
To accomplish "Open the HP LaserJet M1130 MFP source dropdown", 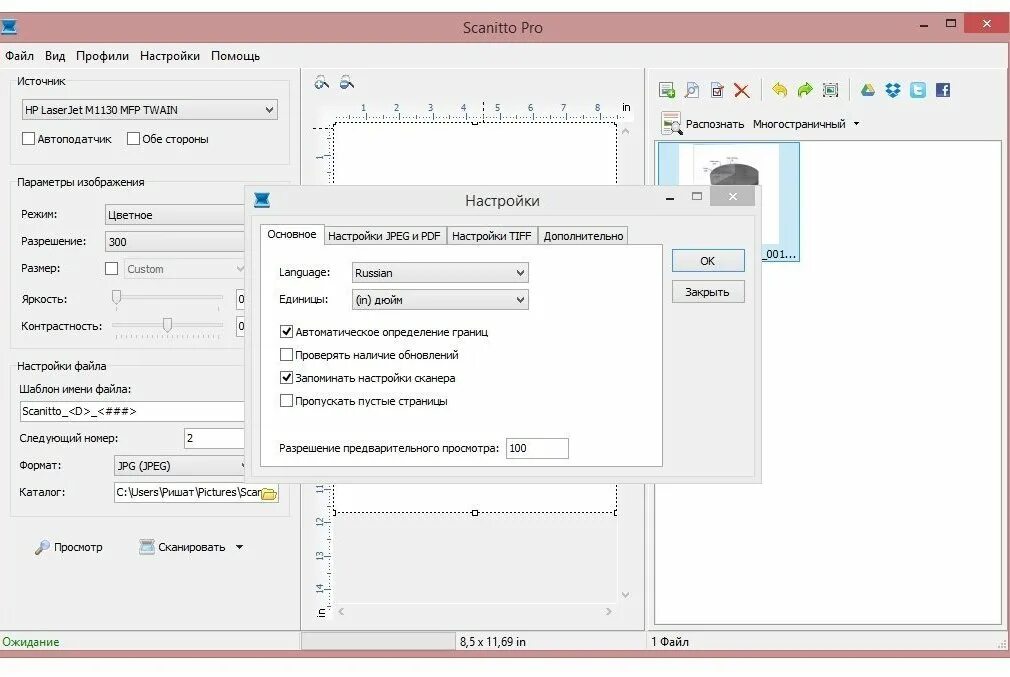I will (x=149, y=110).
